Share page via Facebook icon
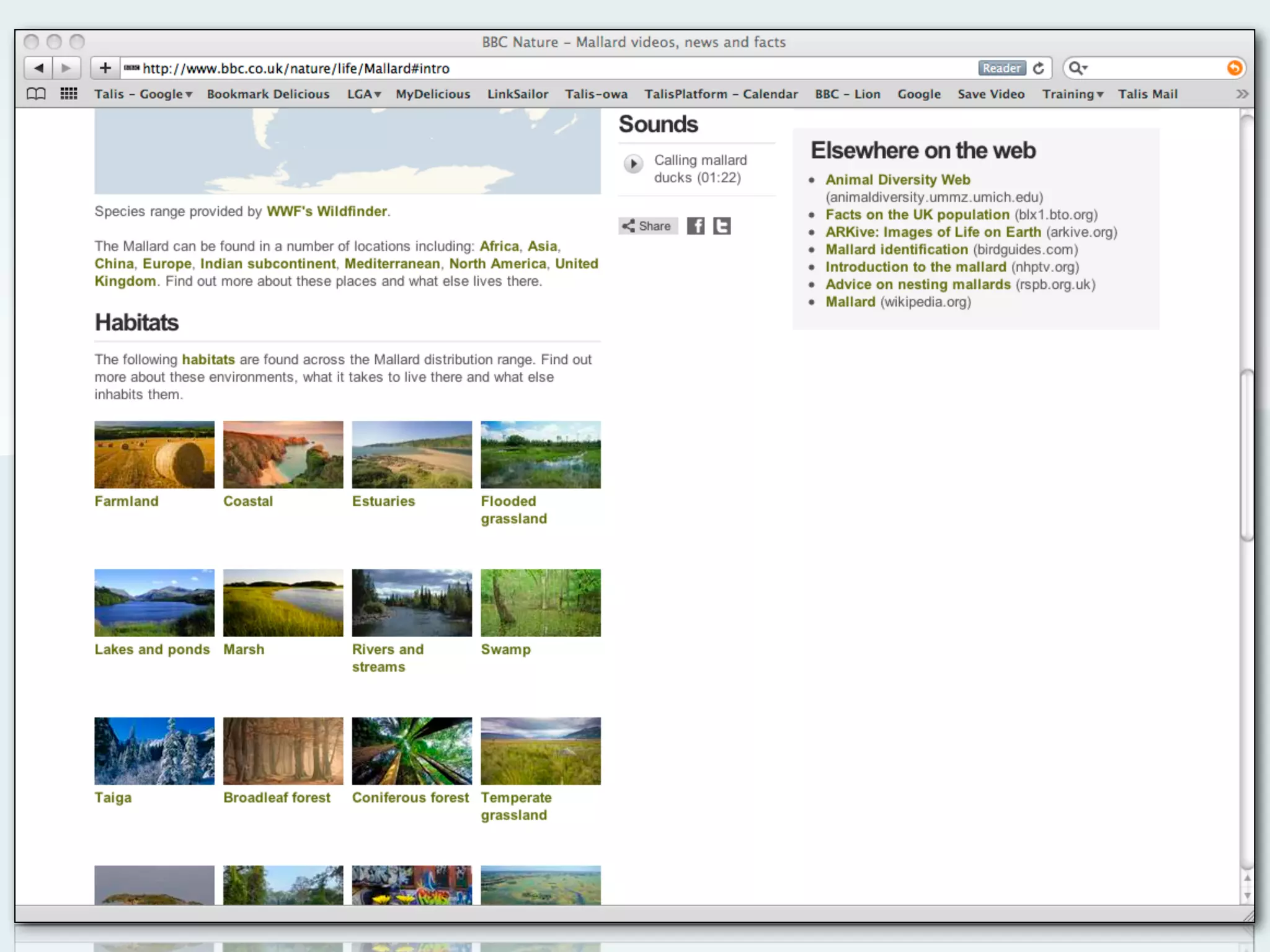Screen dimensions: 1270x952 (696, 226)
